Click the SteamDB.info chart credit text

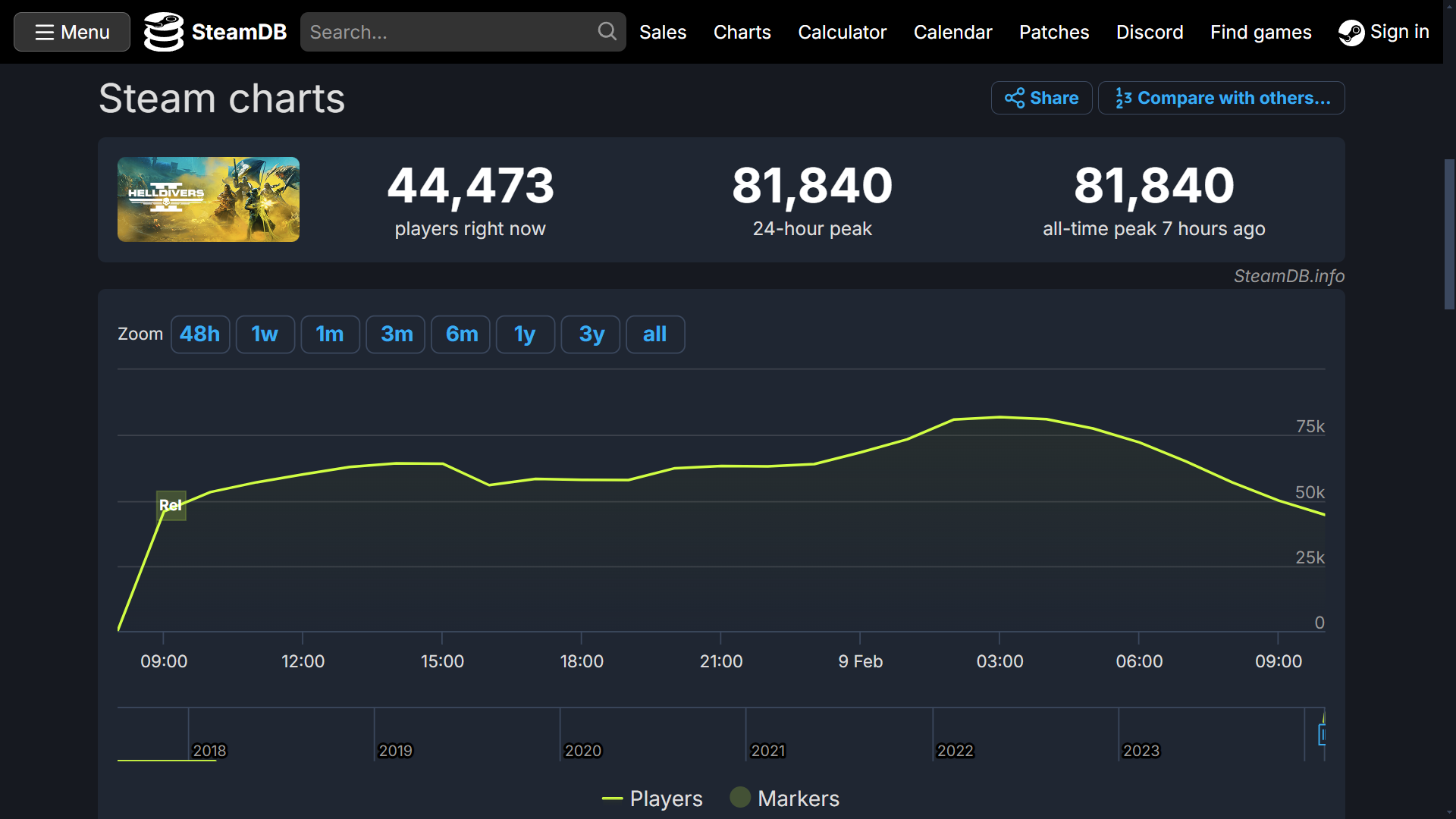[x=1289, y=276]
